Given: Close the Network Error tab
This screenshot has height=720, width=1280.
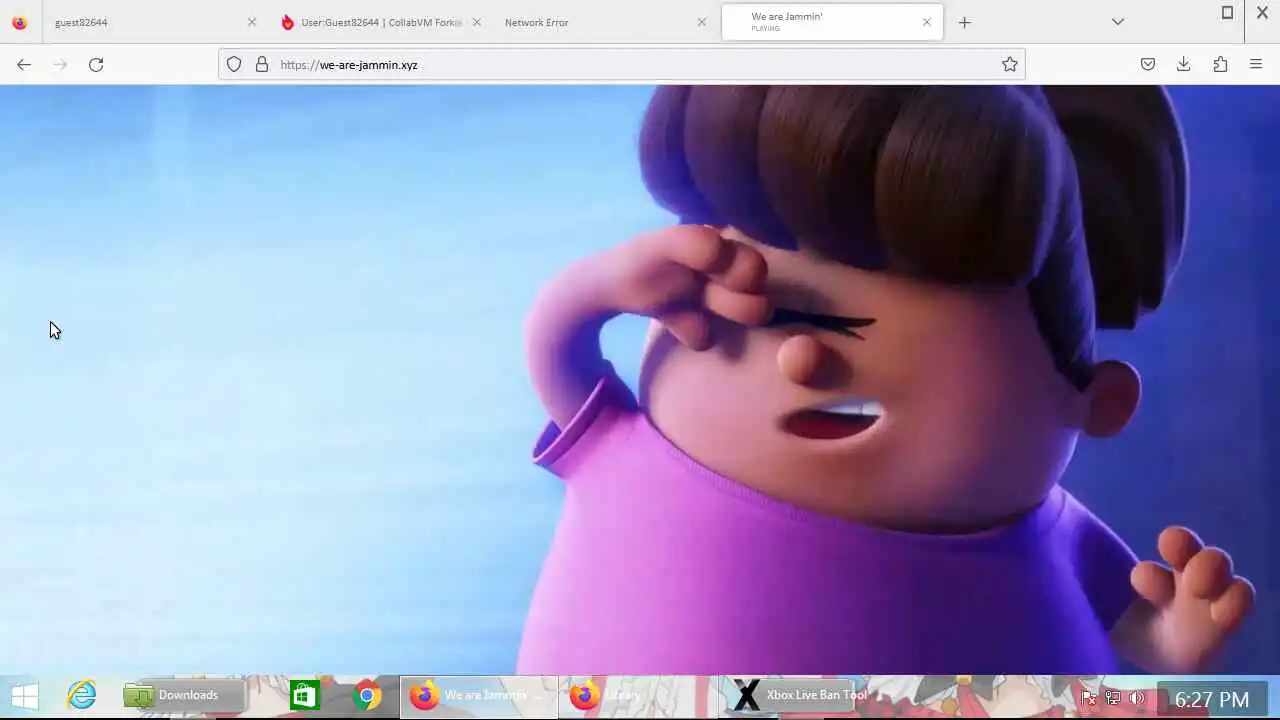Looking at the screenshot, I should [x=701, y=22].
